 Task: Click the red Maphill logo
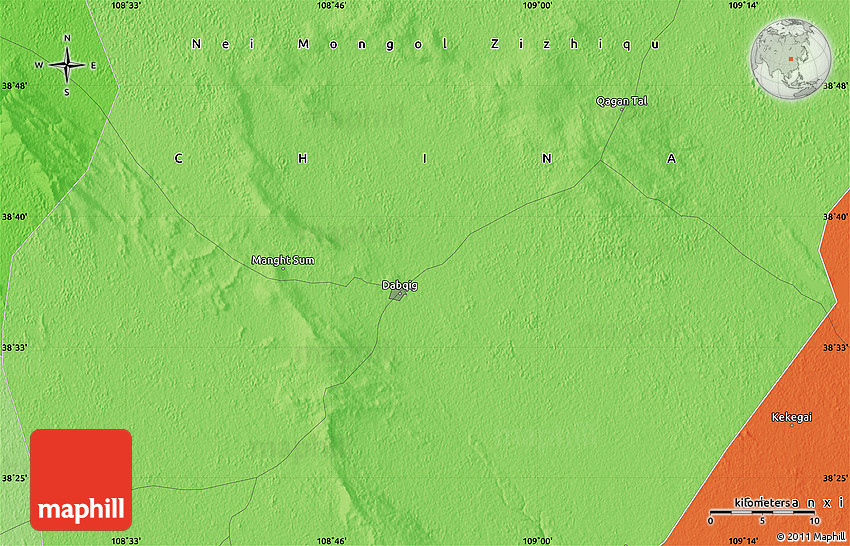81,479
